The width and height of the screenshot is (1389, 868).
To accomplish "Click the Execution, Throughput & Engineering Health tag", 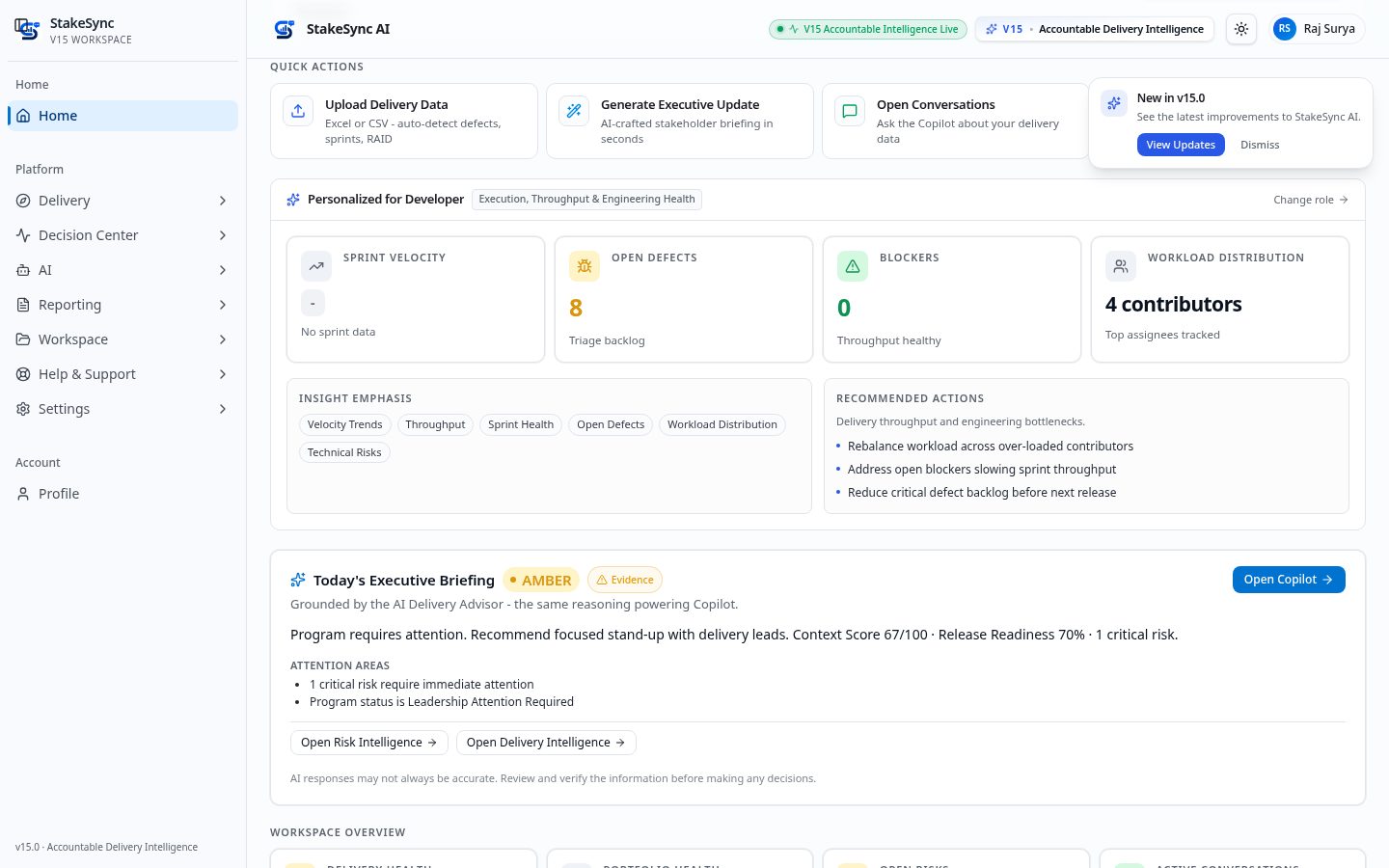I will [586, 200].
